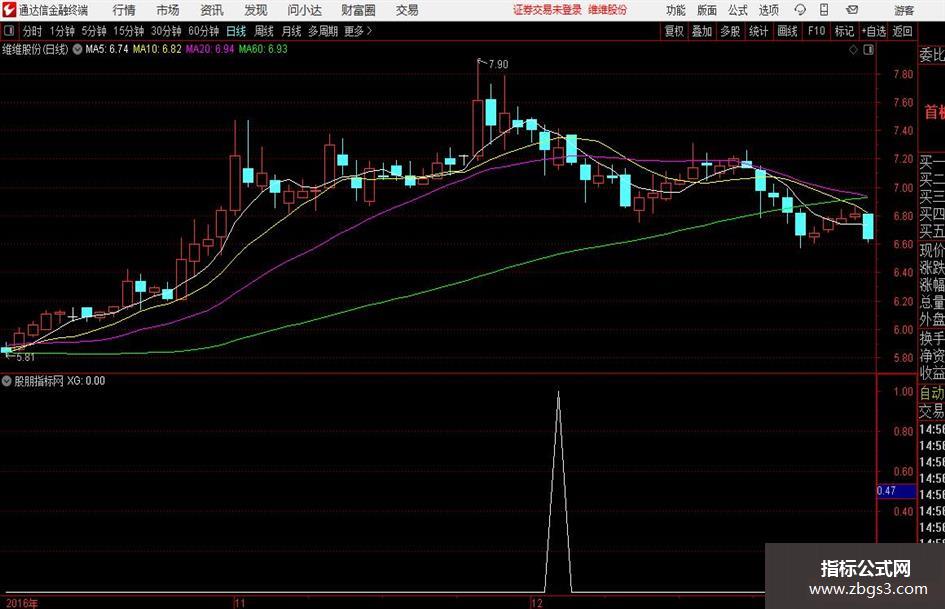The width and height of the screenshot is (945, 609).
Task: Open the 资讯 menu
Action: point(212,10)
